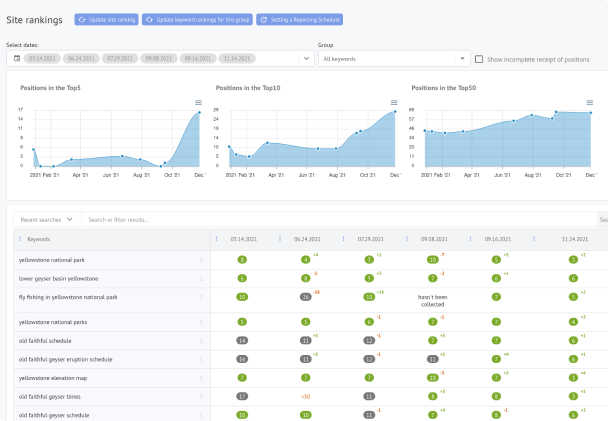Select the 05.14.2021 date chip
Screen dimensions: 608x421
coord(44,59)
